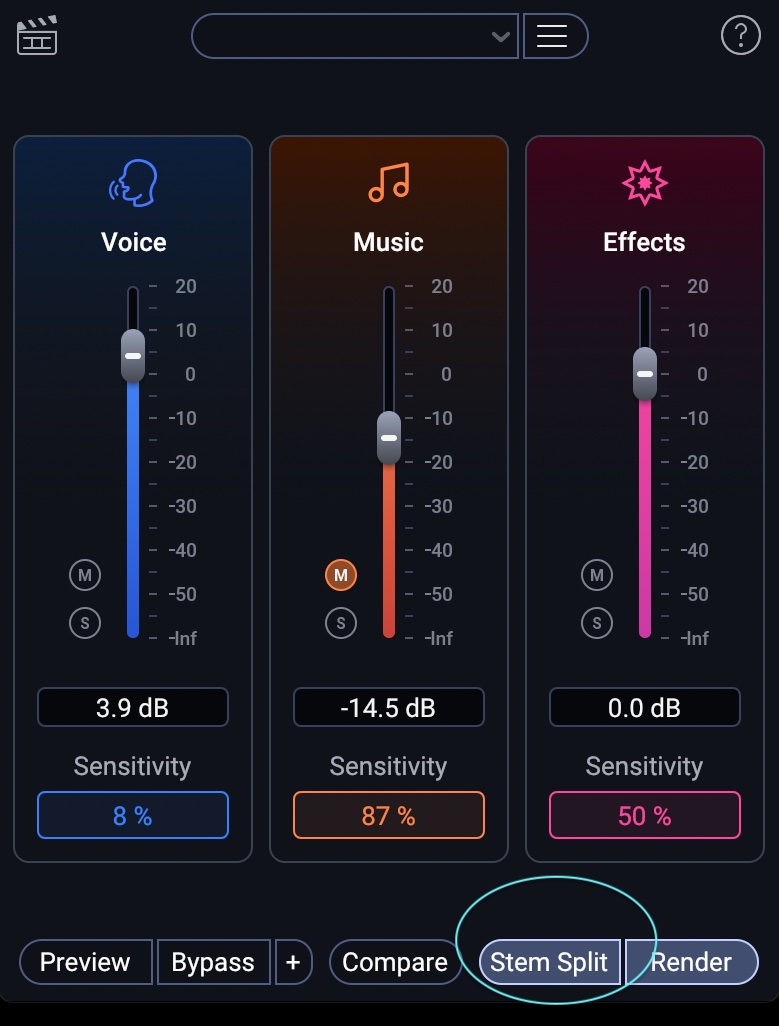Start a Stem Split
This screenshot has width=779, height=1026.
[549, 962]
